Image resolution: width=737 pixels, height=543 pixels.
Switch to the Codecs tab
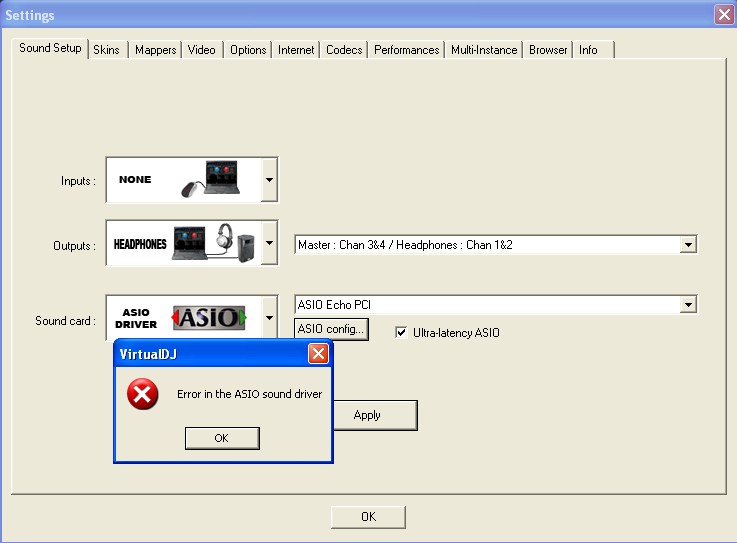pyautogui.click(x=344, y=50)
